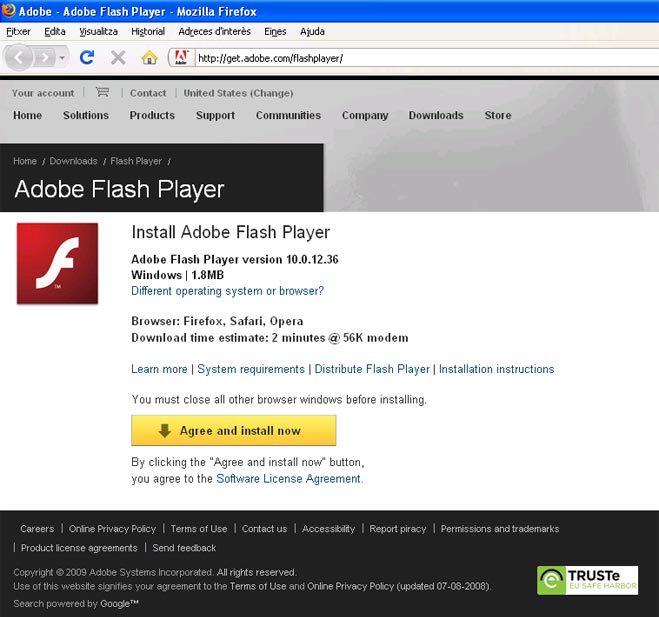Open the Store navigation item
This screenshot has width=659, height=617.
coord(498,115)
